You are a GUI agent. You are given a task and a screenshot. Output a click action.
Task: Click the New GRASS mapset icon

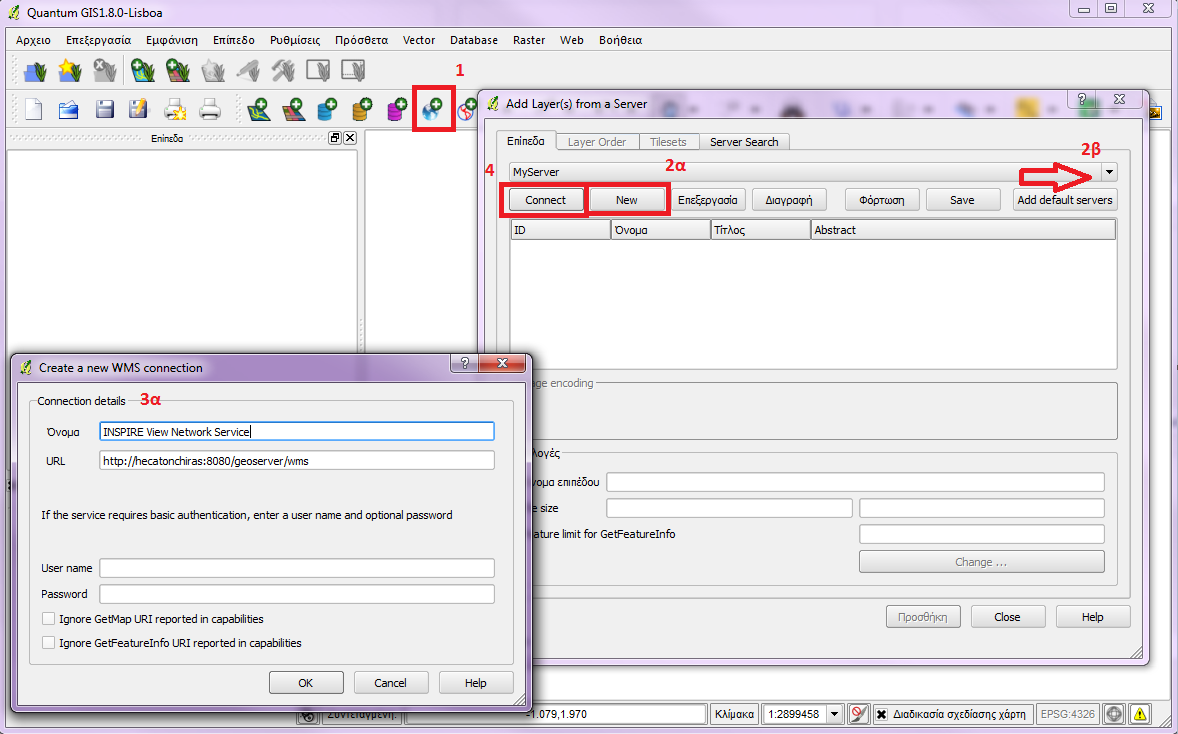(x=69, y=71)
